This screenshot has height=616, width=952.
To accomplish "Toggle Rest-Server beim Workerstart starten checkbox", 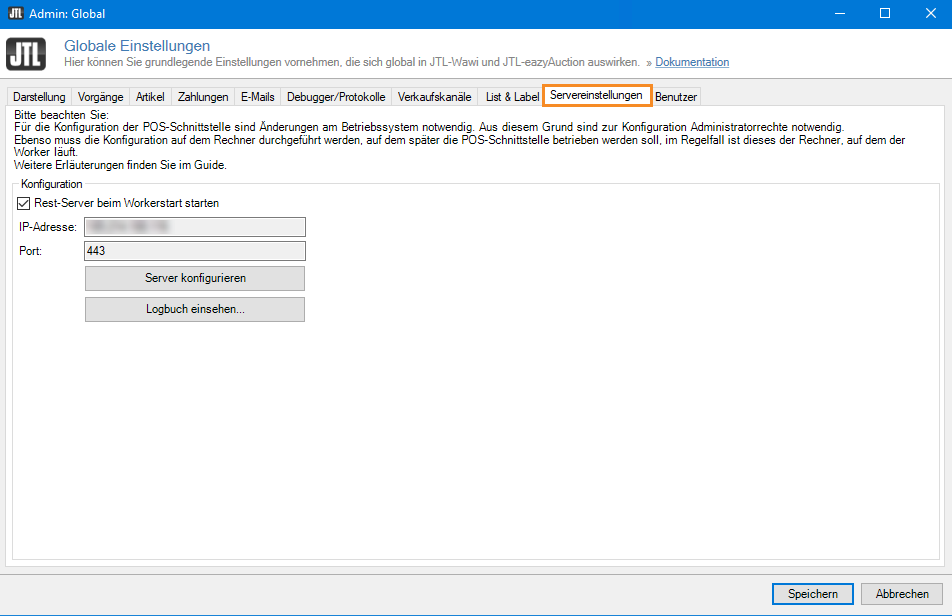I will click(24, 203).
